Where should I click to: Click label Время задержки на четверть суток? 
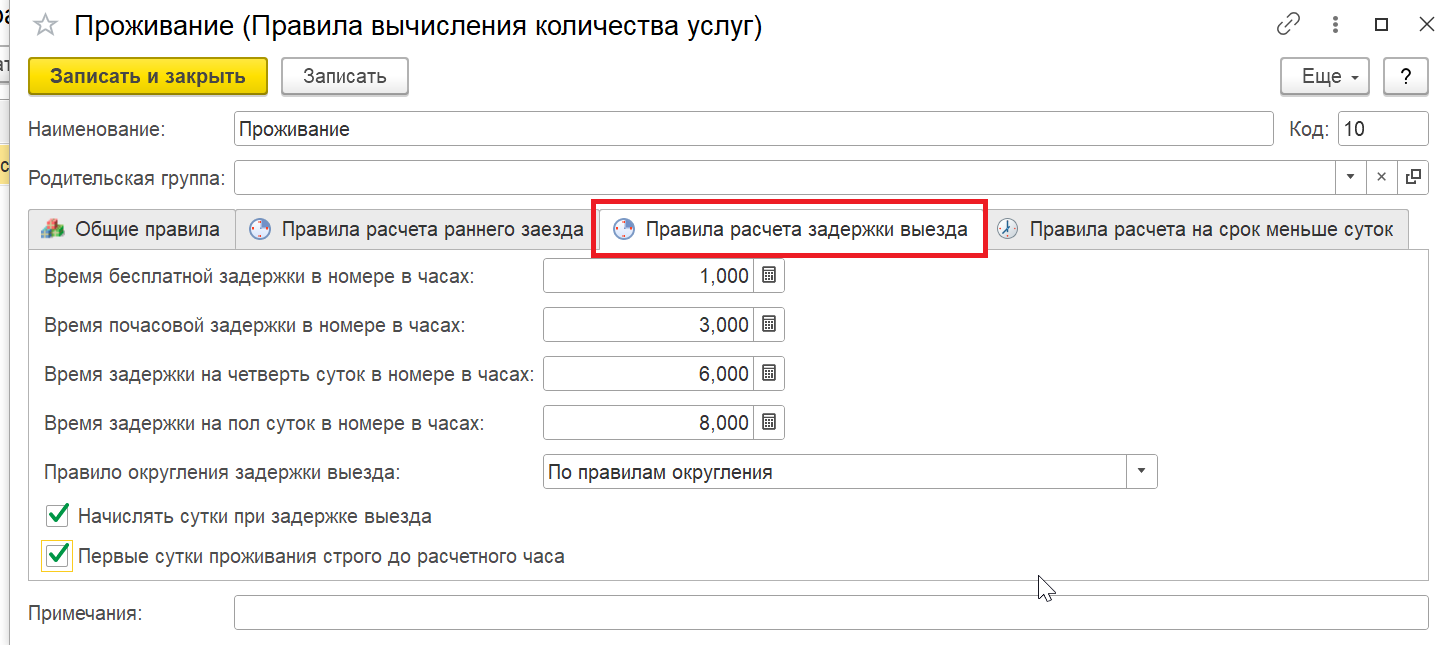pyautogui.click(x=289, y=374)
